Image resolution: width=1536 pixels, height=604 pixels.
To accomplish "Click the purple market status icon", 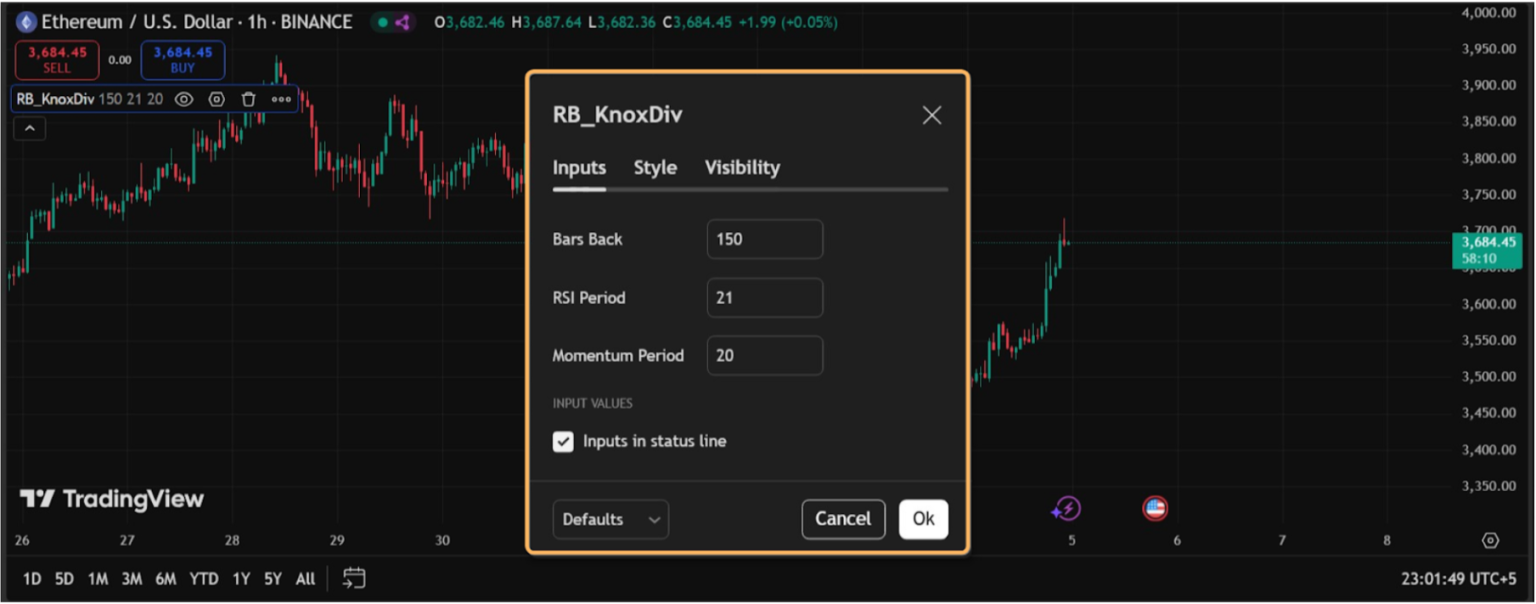I will (x=402, y=22).
